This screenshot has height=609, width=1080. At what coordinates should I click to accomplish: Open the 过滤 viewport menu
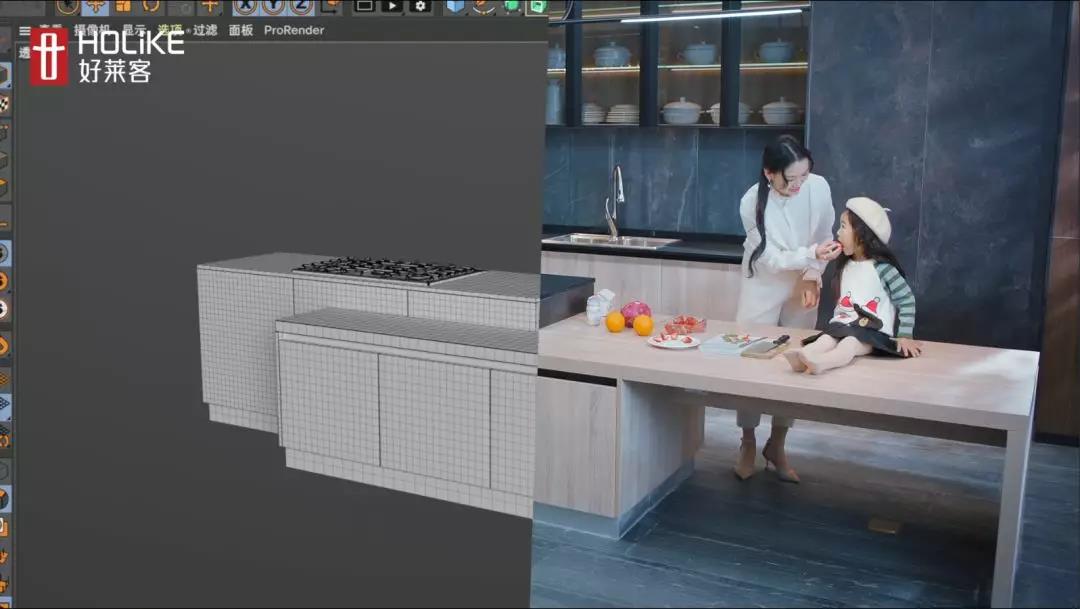pos(205,31)
